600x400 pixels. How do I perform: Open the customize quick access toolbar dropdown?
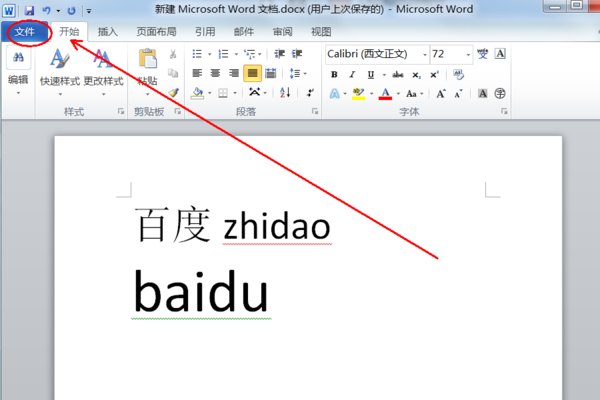(x=89, y=11)
